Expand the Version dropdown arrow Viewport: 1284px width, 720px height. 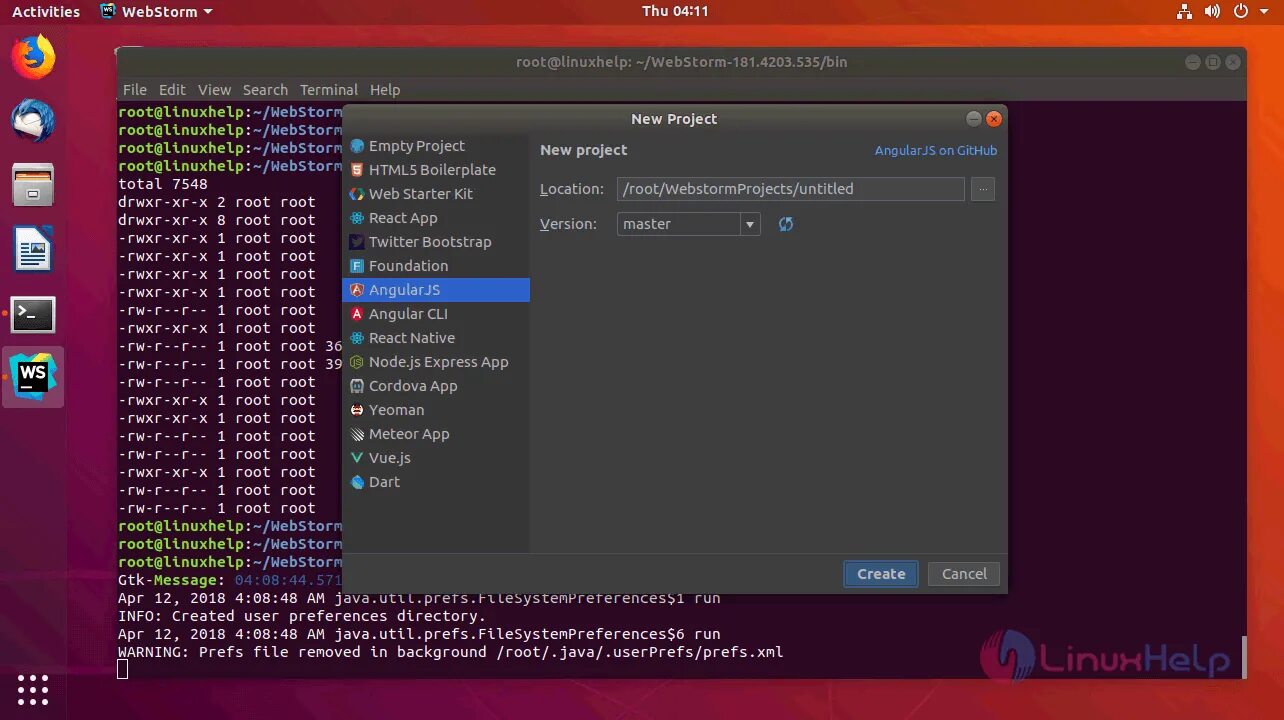point(750,224)
